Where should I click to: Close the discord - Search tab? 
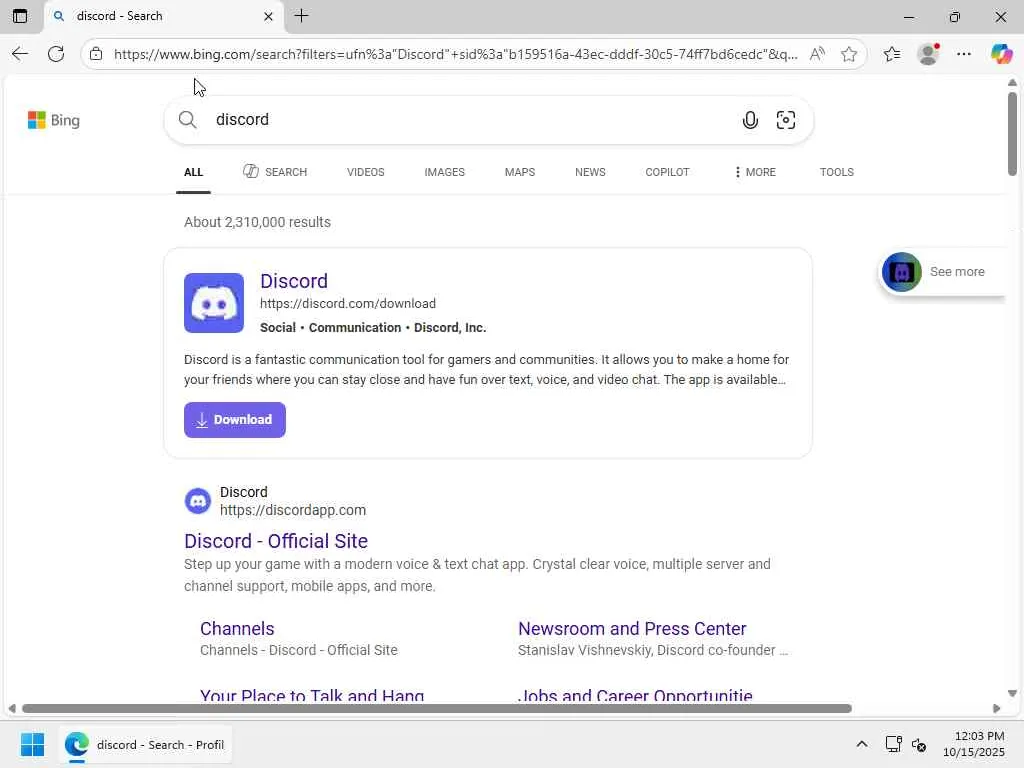coord(268,16)
